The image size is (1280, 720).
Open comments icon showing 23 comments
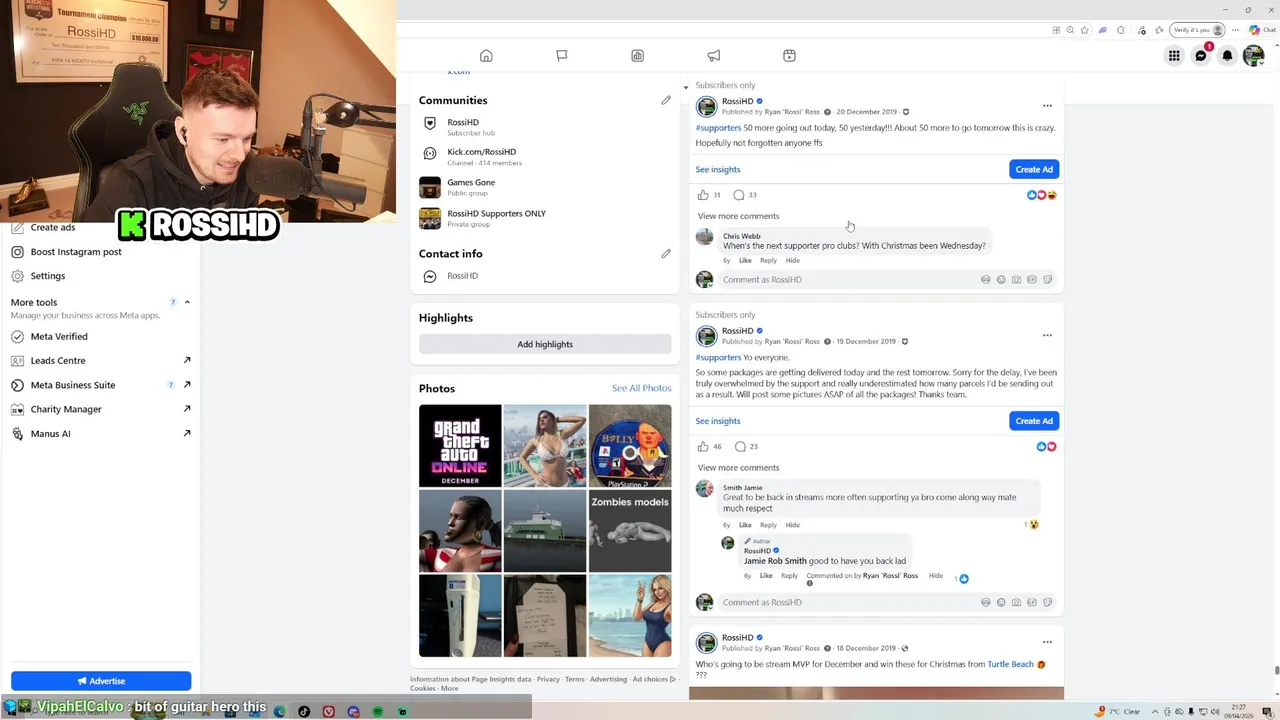pos(740,446)
